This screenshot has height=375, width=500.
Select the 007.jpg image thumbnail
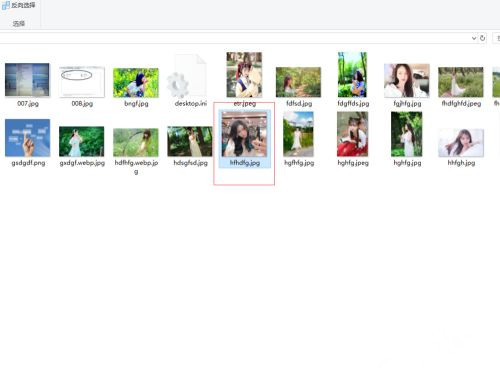click(27, 80)
